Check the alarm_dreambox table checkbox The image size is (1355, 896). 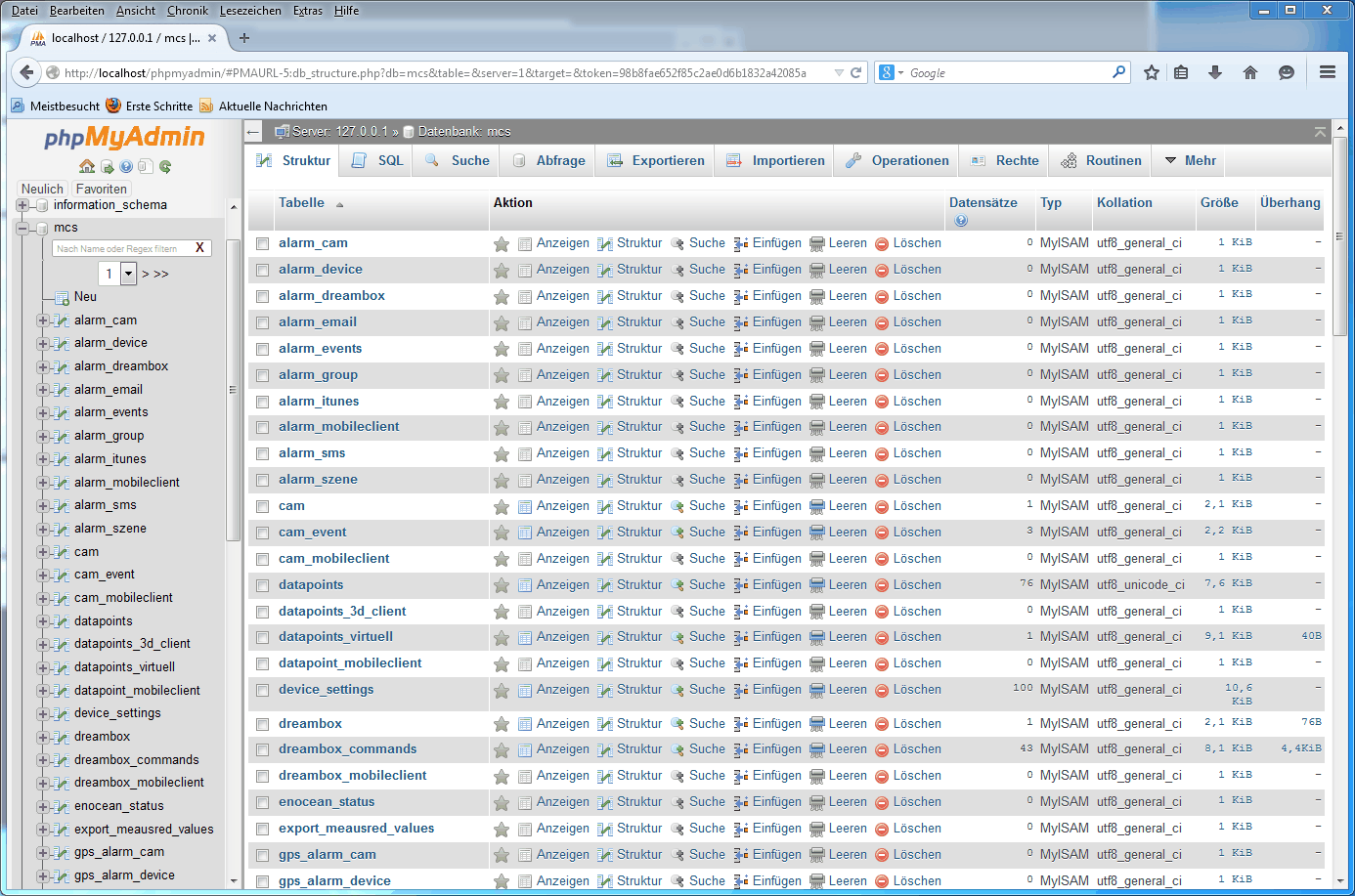(262, 297)
